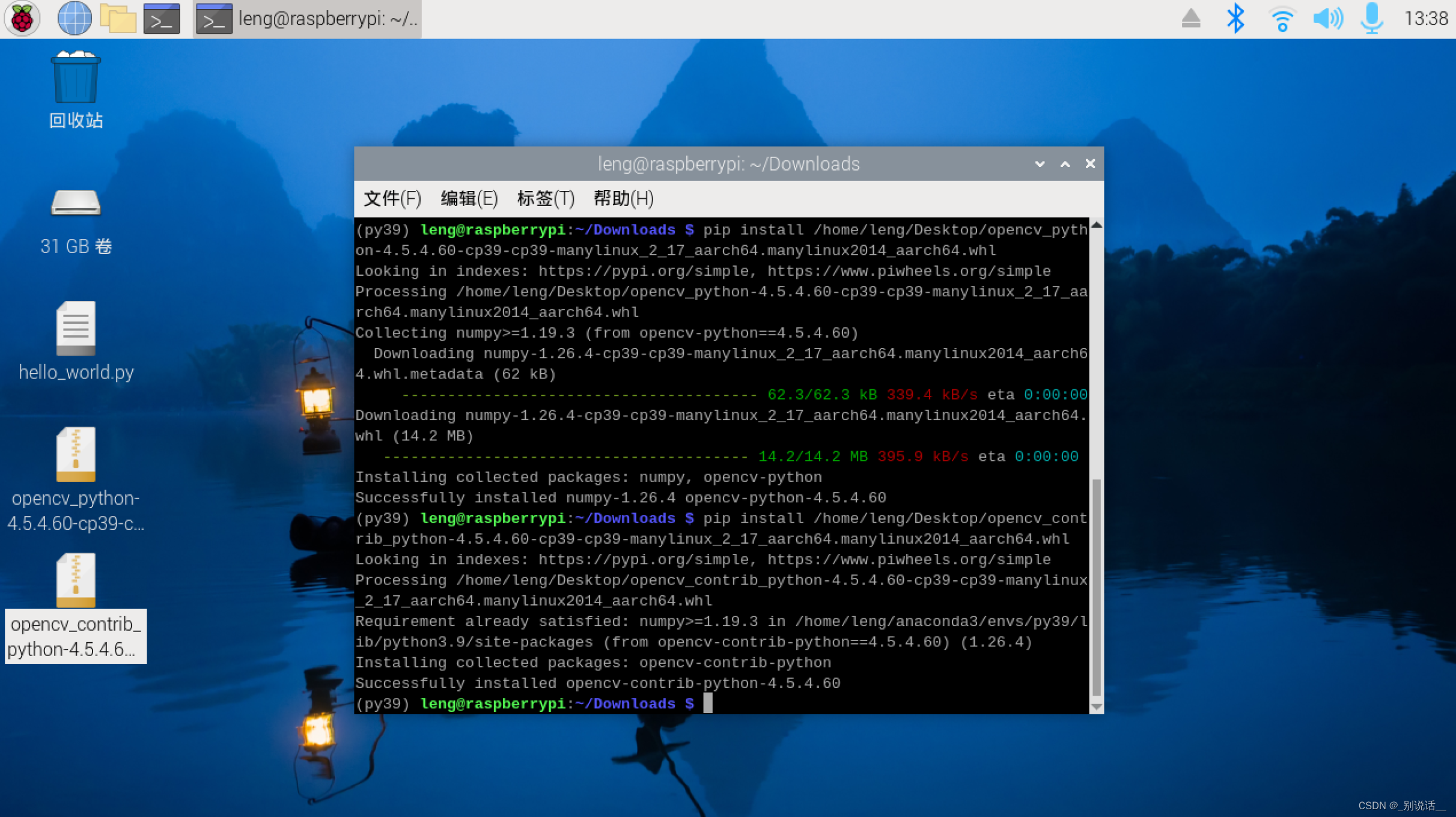The image size is (1456, 817).
Task: Click the leng@raspberrypi taskbar window button
Action: [306, 19]
